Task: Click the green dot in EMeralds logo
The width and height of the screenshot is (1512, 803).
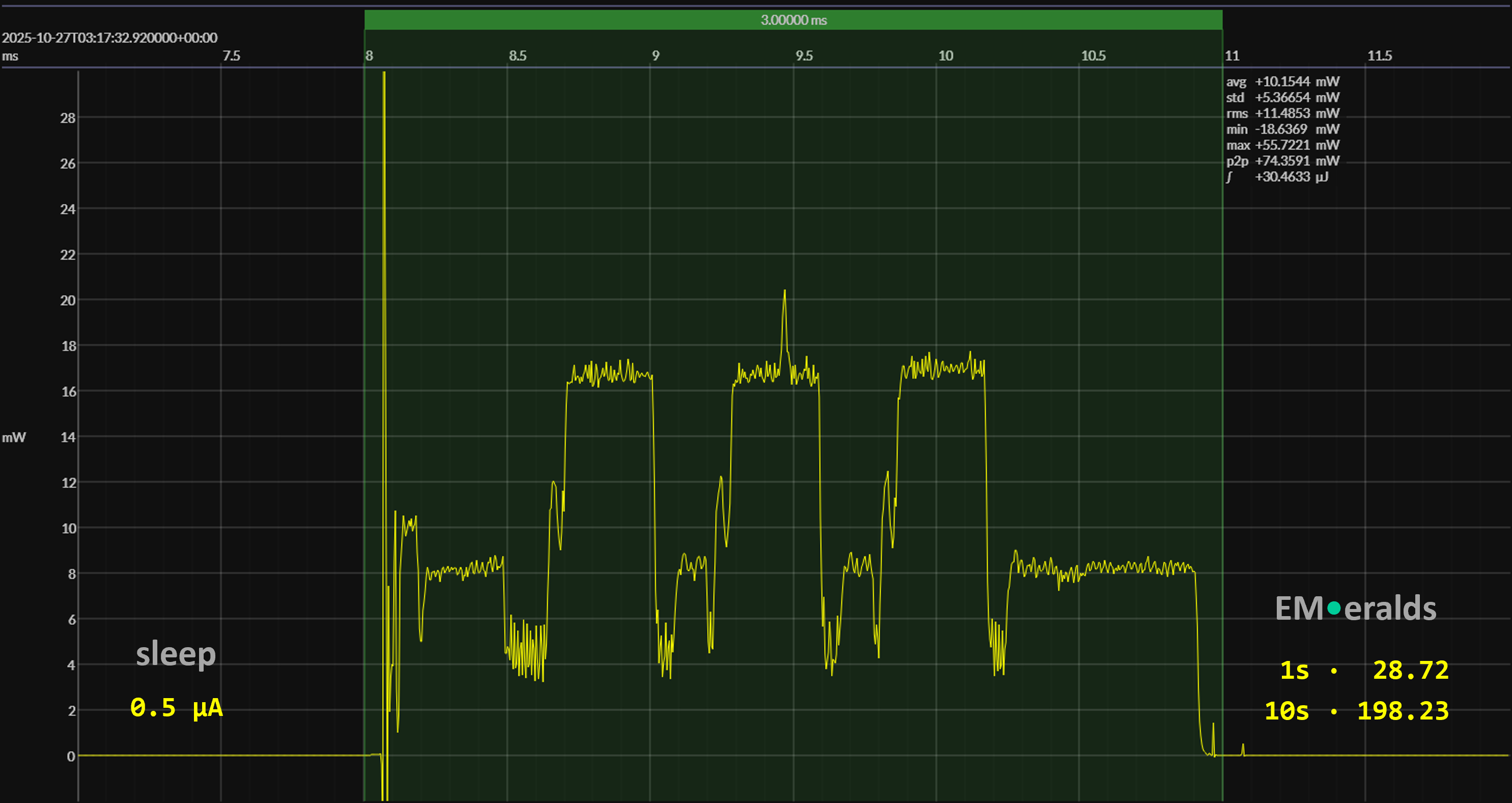Action: (1334, 608)
